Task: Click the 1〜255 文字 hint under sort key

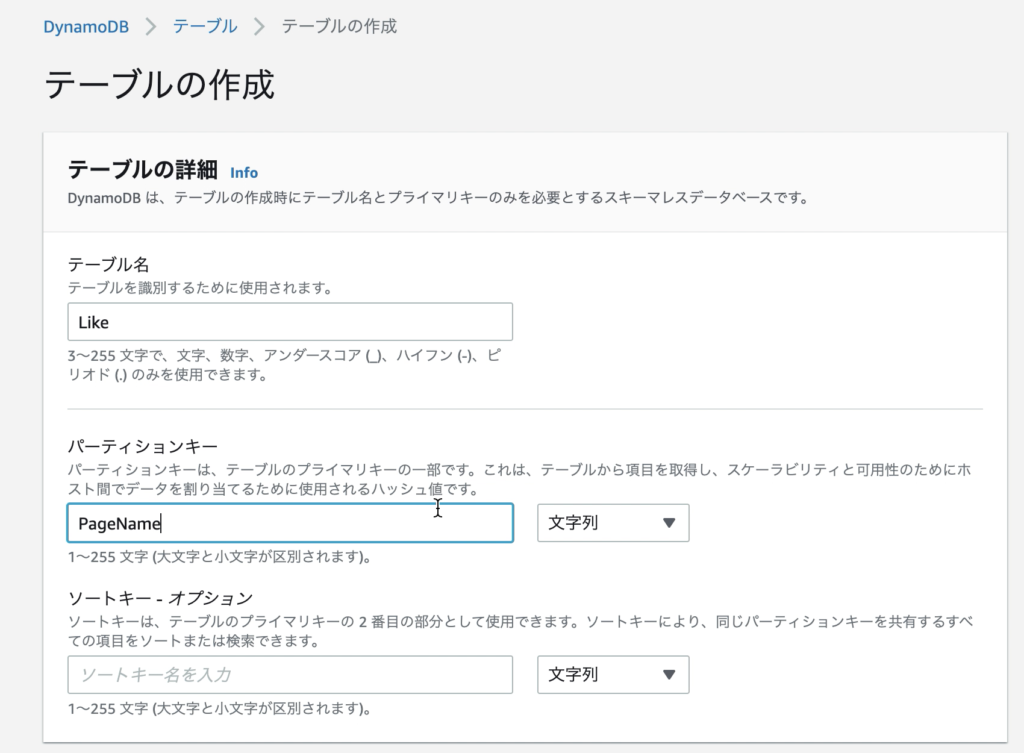Action: pos(219,709)
